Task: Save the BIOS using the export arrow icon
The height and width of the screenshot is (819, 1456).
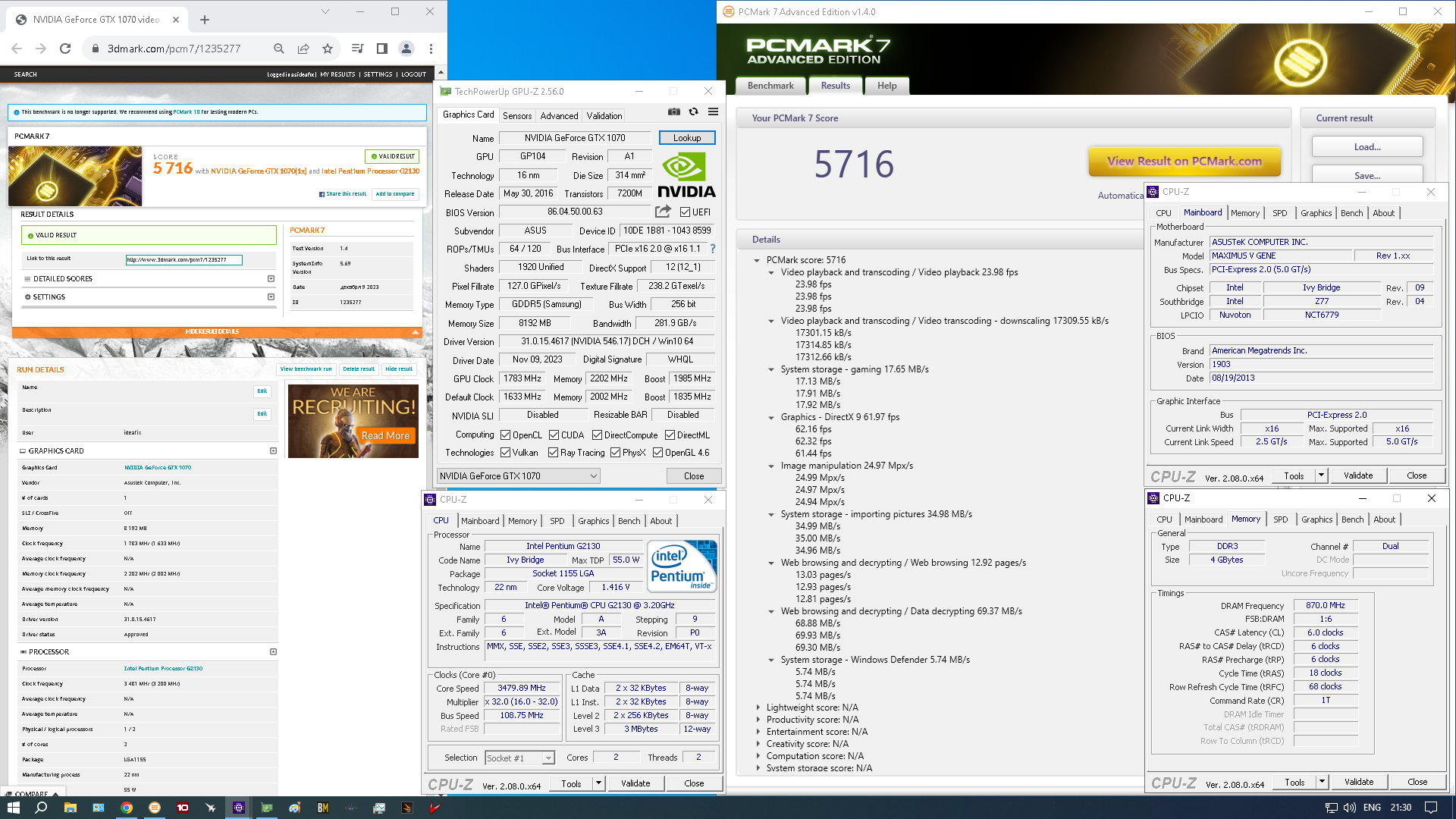Action: click(663, 212)
